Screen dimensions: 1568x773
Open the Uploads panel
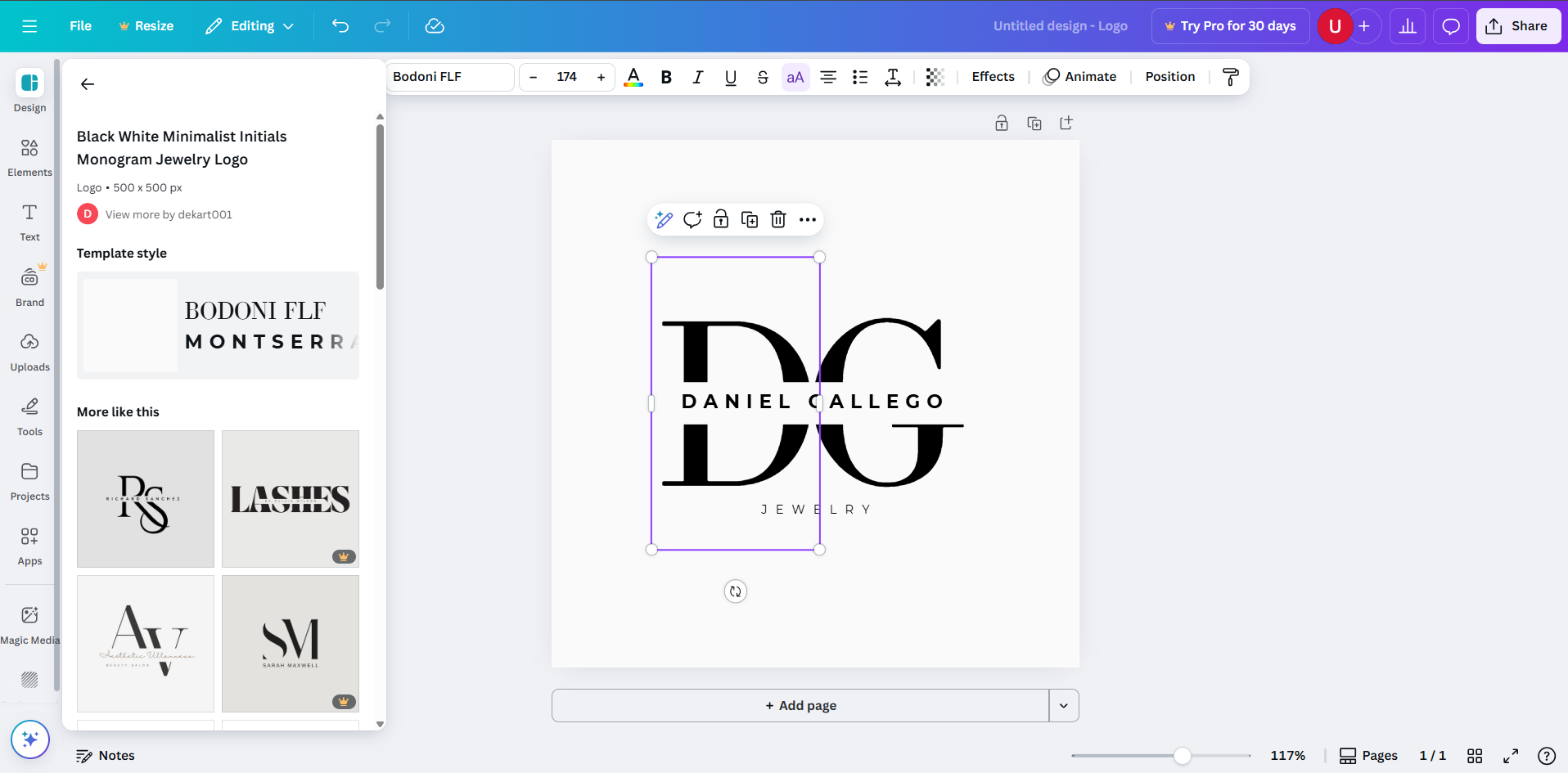29,352
